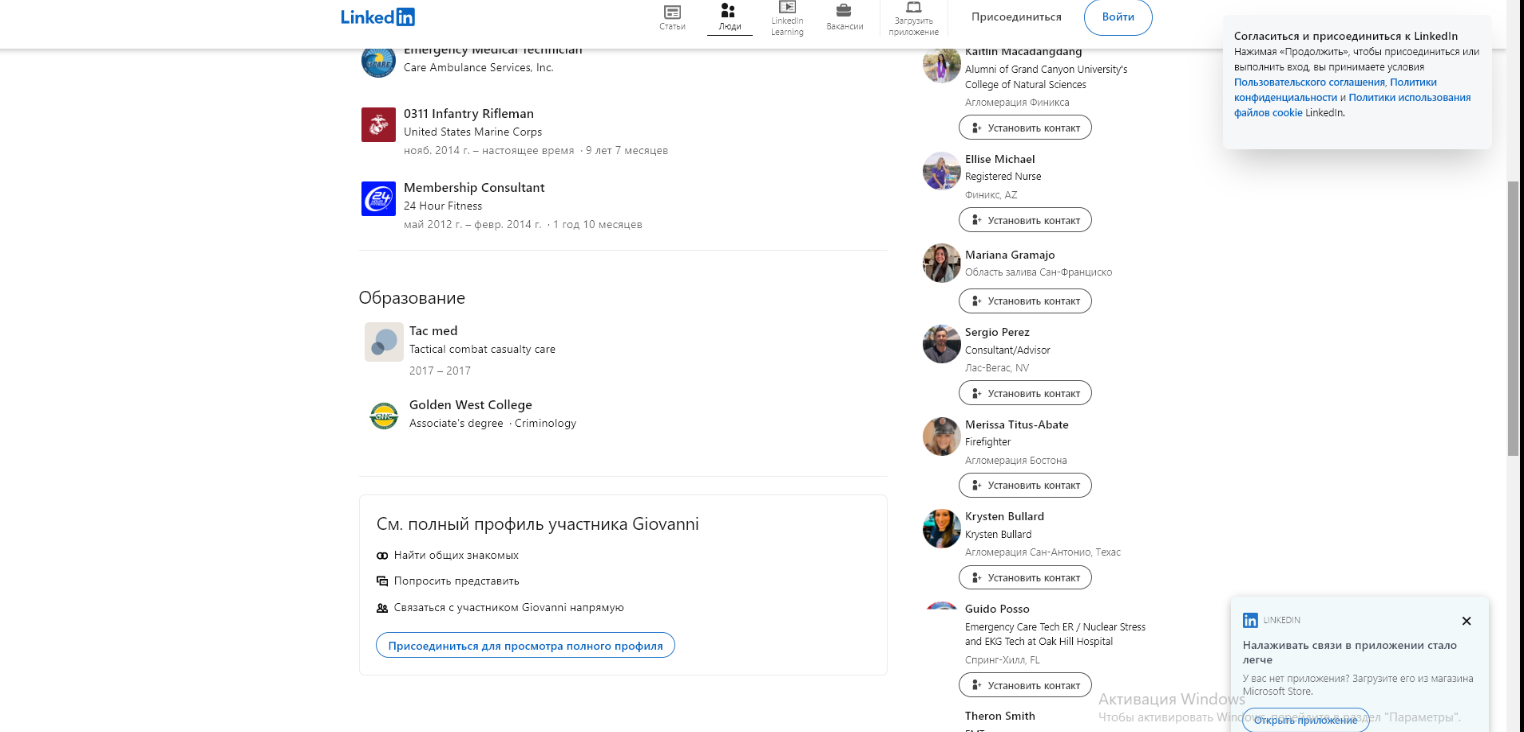1524x732 pixels.
Task: Connect with Ellise Michael via Установить контакт
Action: (x=1025, y=220)
